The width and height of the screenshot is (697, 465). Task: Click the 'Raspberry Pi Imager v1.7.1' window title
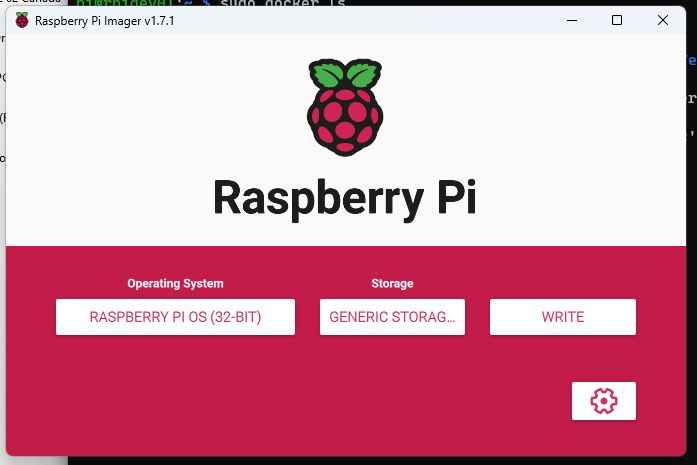coord(104,21)
